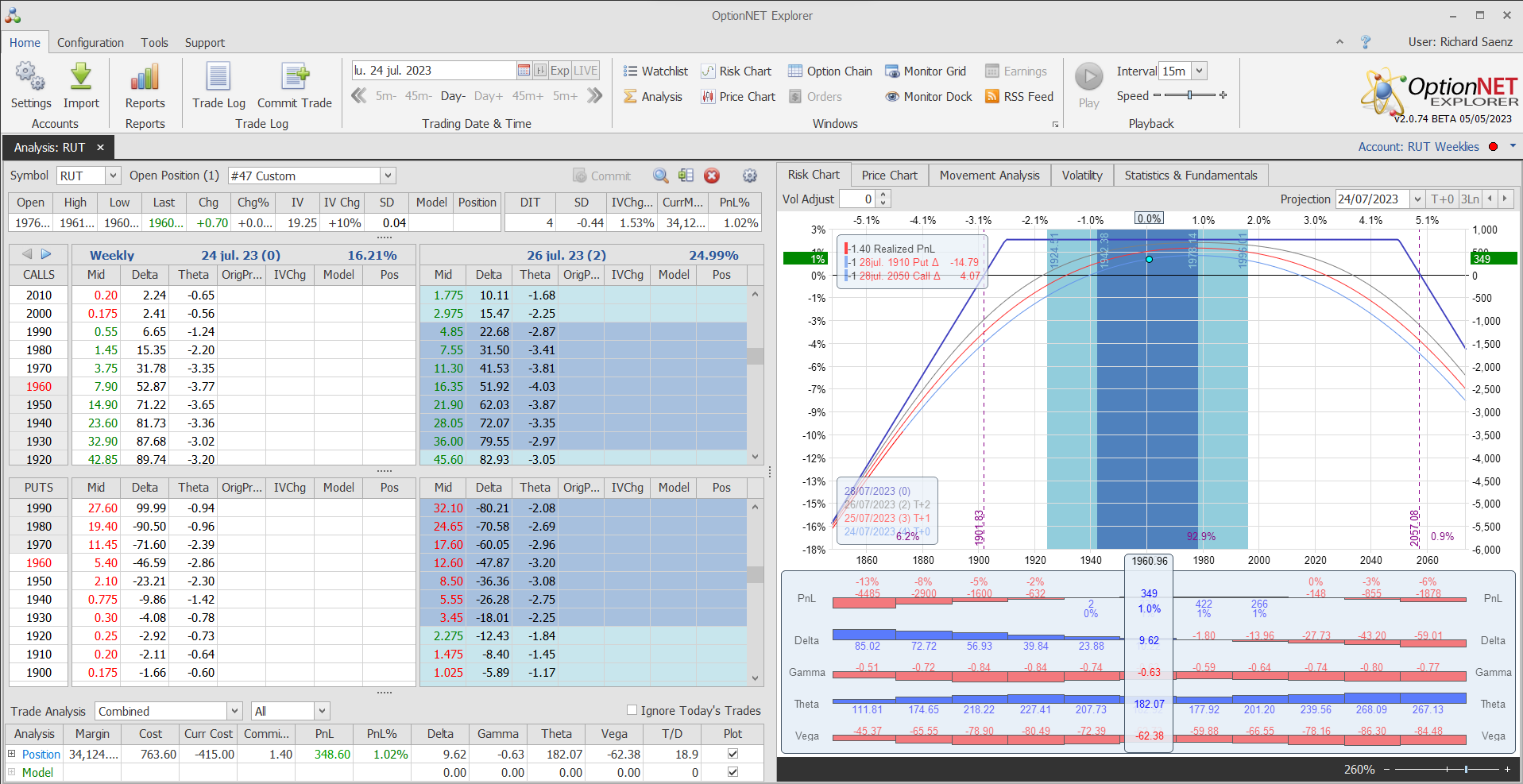
Task: Open the Configuration menu tab
Action: pyautogui.click(x=90, y=43)
